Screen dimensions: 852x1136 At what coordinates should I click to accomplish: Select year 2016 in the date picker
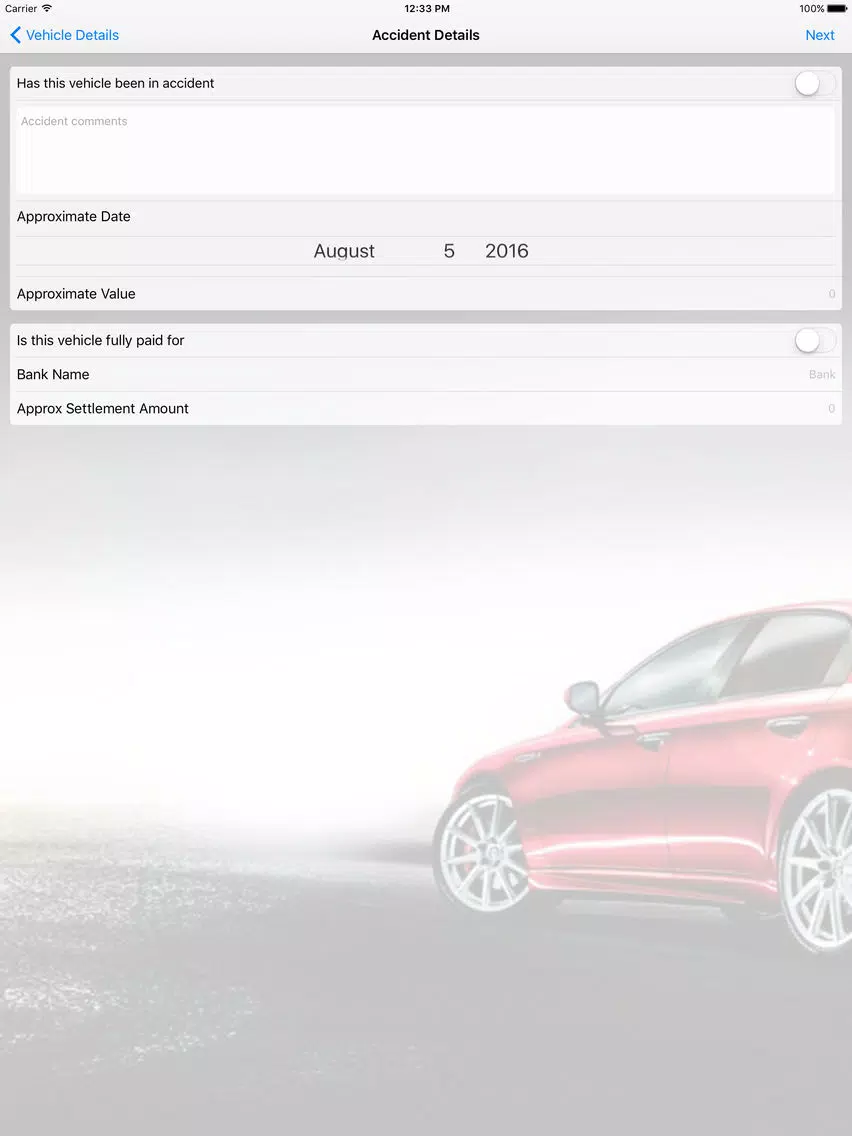[x=506, y=251]
